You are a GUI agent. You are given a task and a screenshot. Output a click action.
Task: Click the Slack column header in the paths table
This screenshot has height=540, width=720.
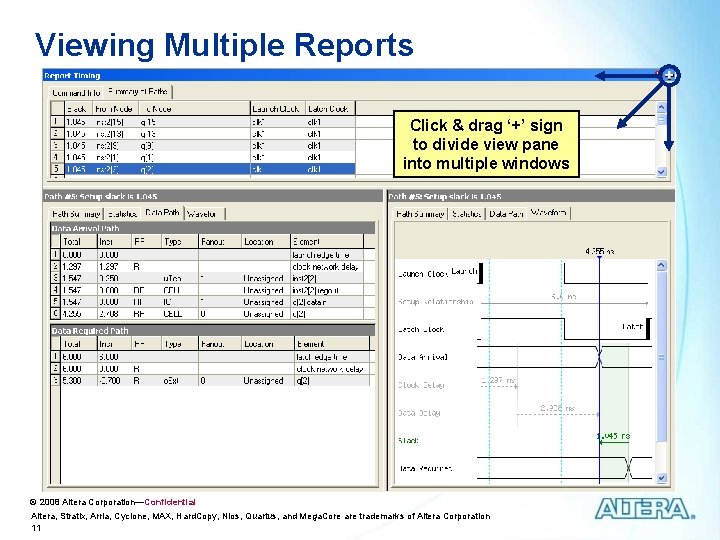click(78, 109)
